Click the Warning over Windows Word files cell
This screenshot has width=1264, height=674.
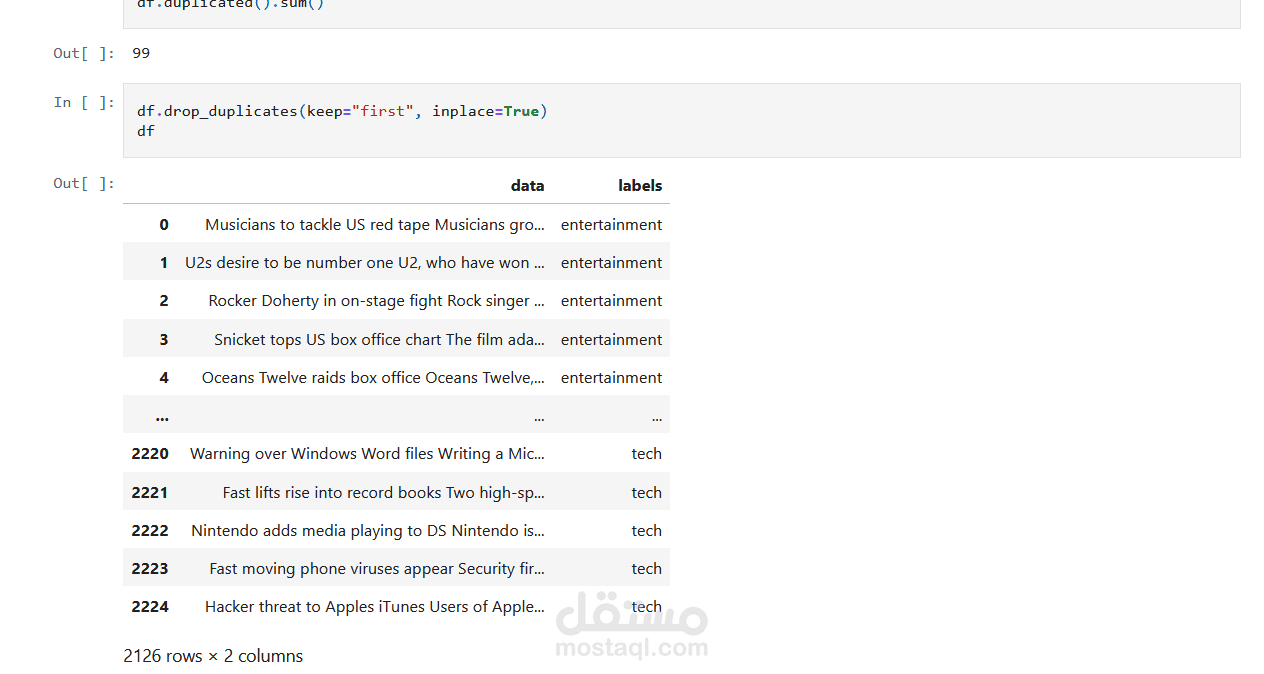pos(368,454)
